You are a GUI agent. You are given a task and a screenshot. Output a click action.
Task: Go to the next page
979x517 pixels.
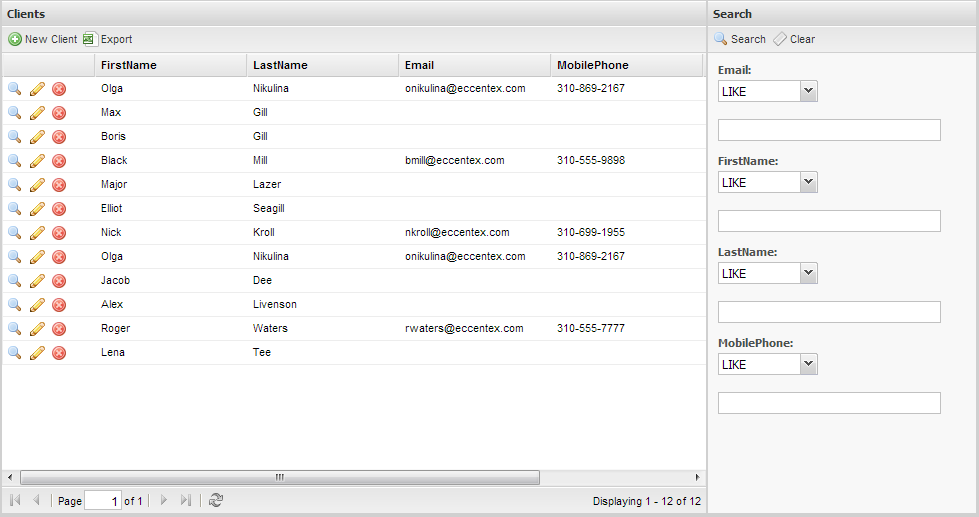click(164, 500)
